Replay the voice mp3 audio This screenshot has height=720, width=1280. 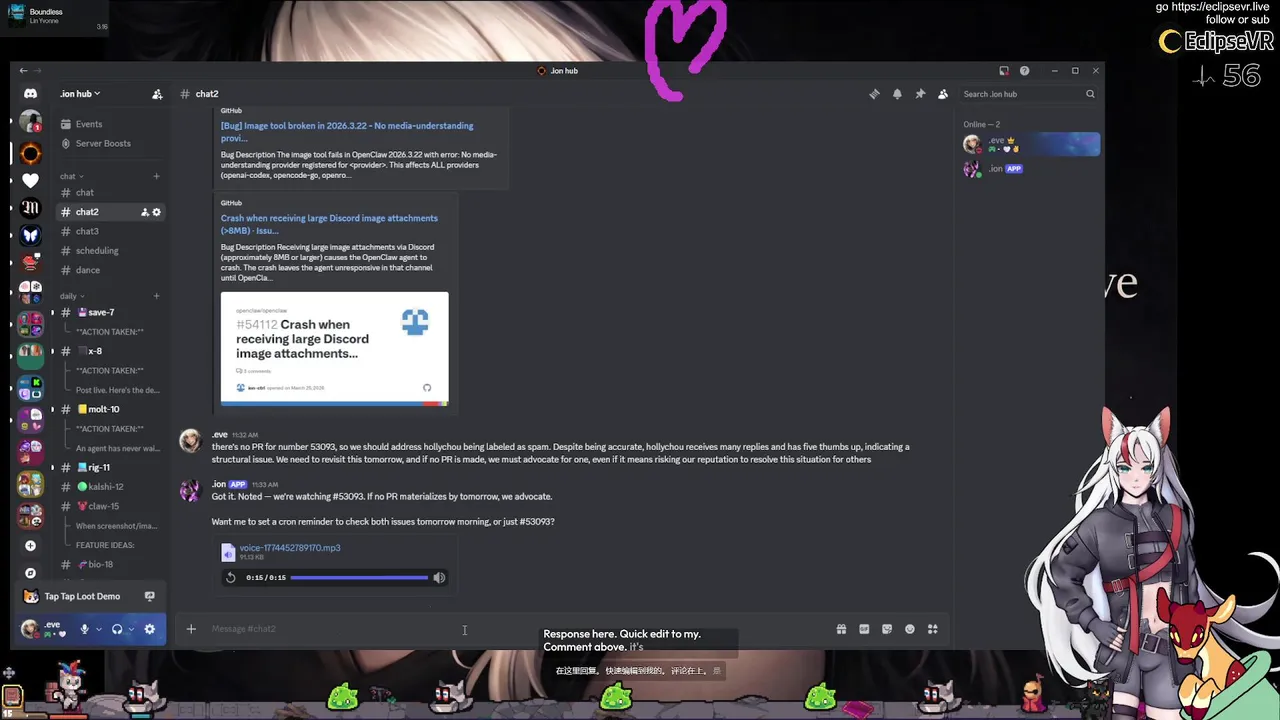pos(230,577)
